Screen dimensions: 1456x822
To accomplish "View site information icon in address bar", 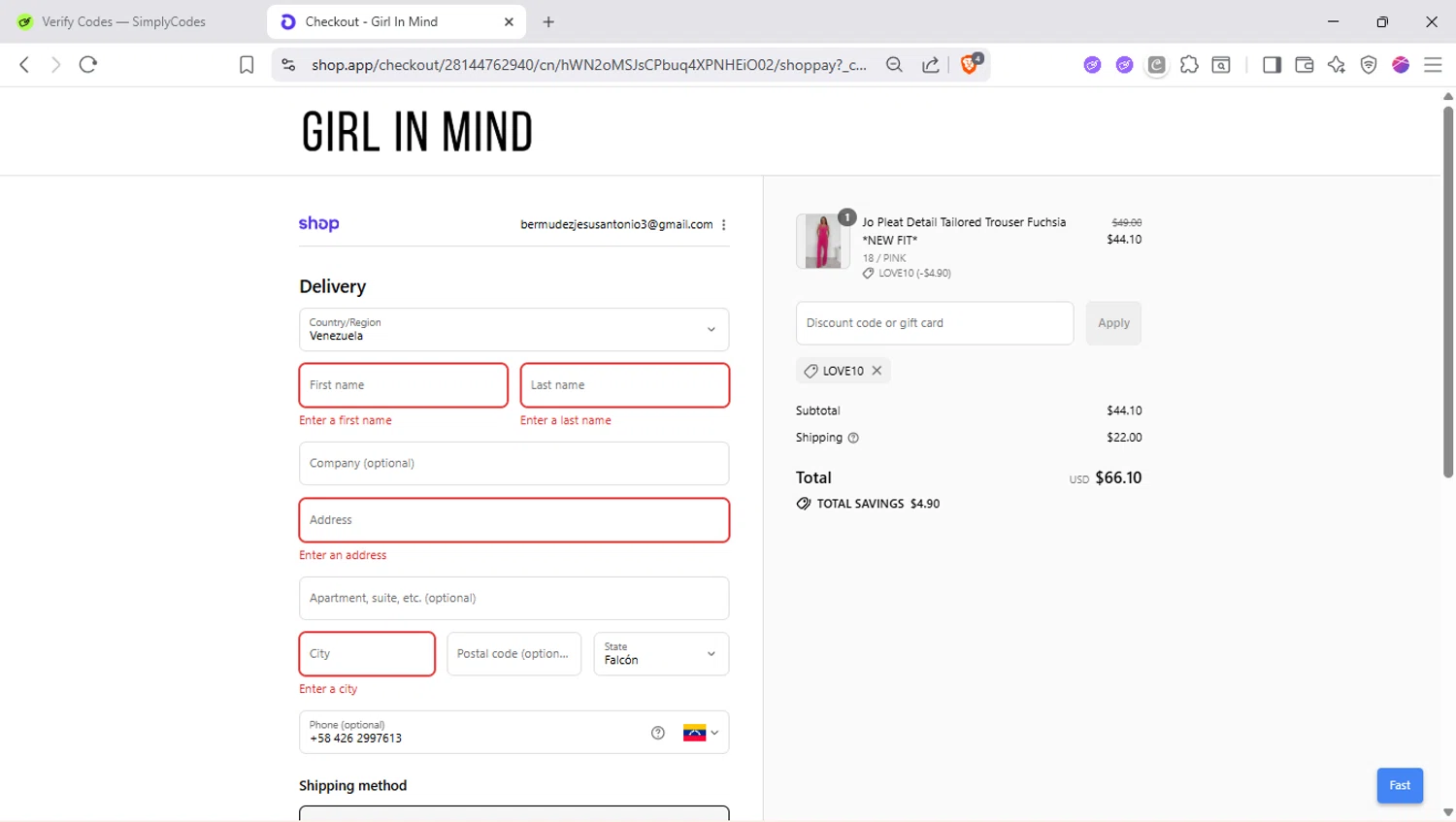I will coord(288,65).
